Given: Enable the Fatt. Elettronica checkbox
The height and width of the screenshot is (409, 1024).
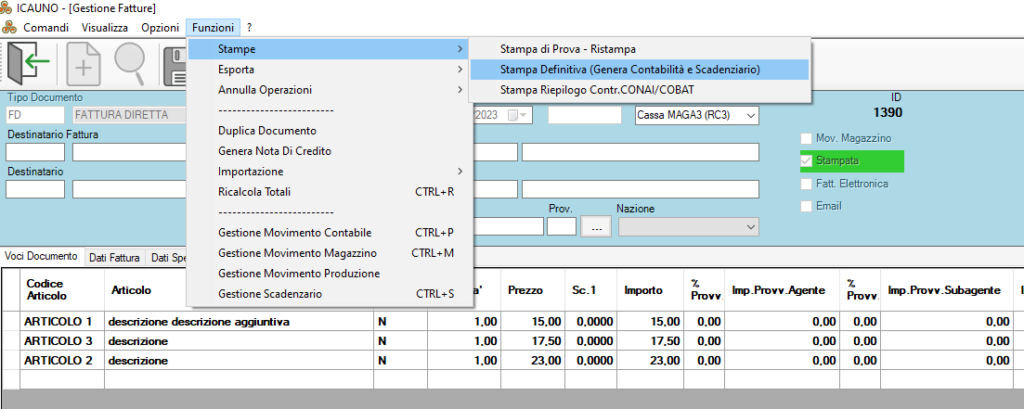Looking at the screenshot, I should pyautogui.click(x=808, y=183).
